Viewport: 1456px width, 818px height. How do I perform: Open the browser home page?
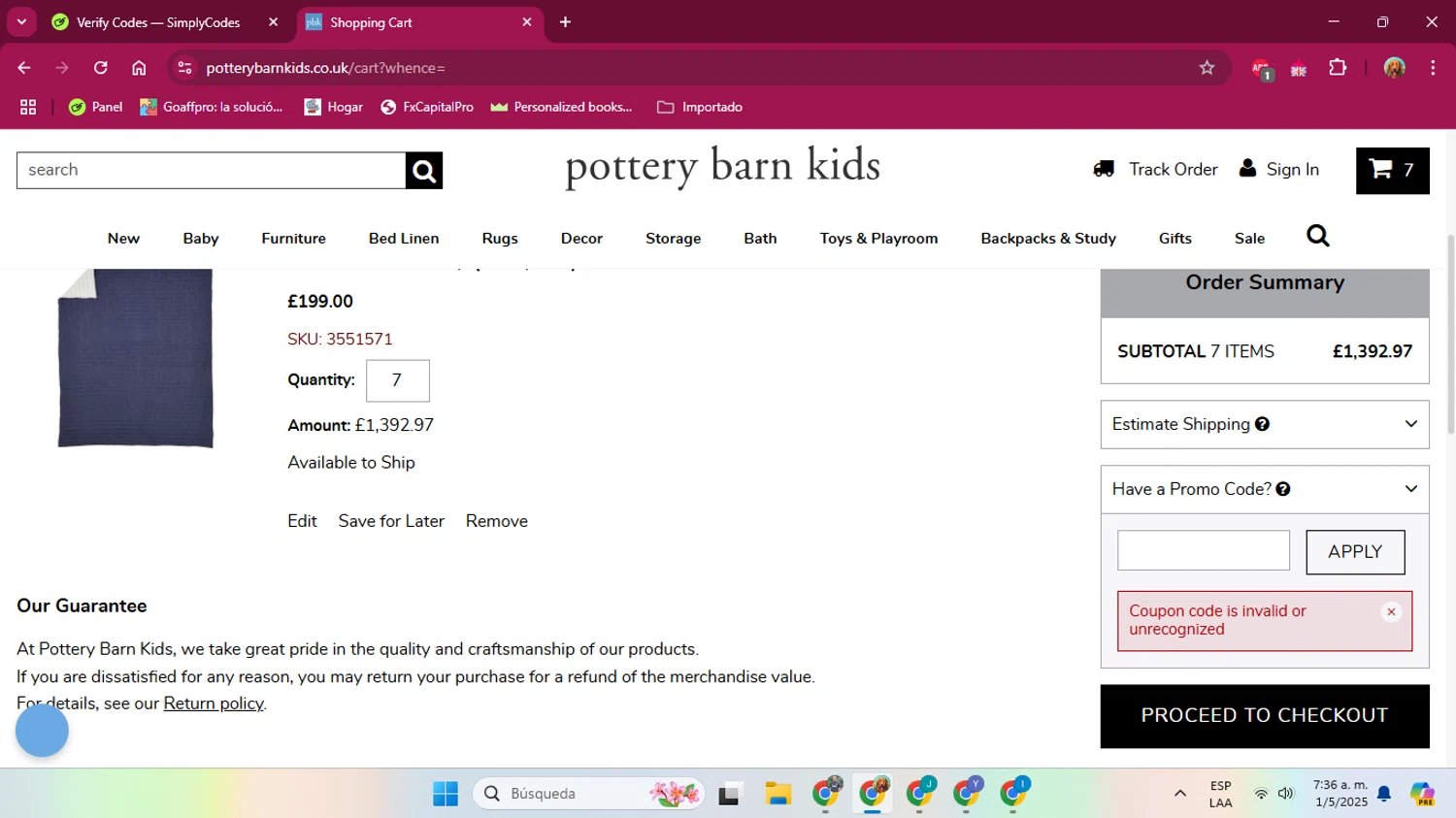[x=139, y=68]
